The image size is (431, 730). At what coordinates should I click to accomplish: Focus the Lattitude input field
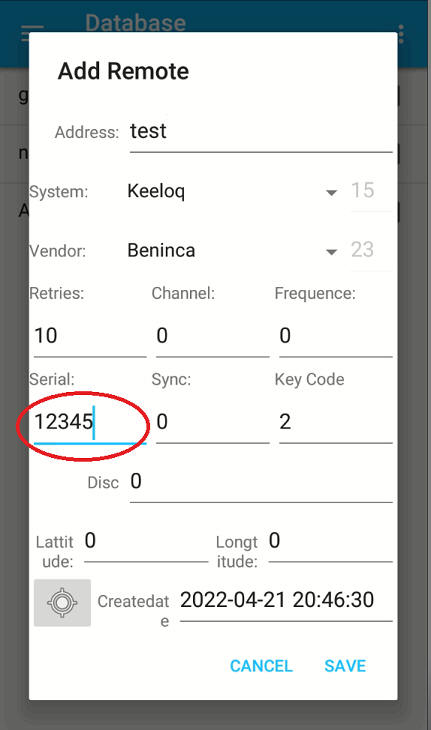[146, 543]
